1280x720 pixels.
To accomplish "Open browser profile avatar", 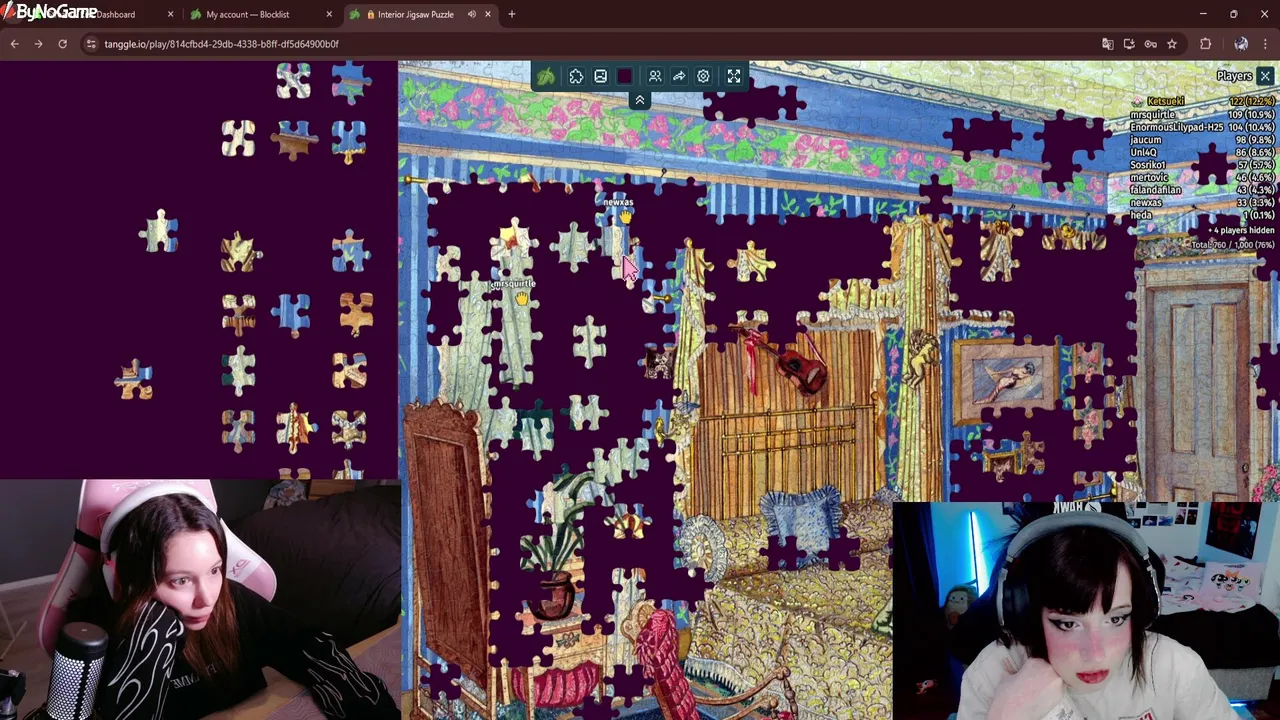I will click(1241, 44).
